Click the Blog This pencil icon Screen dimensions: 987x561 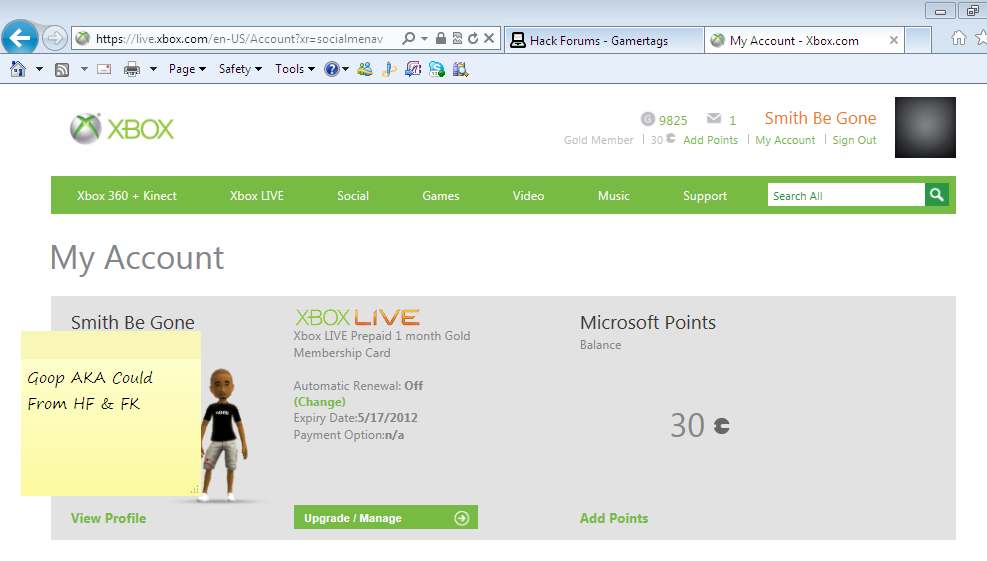tap(389, 69)
